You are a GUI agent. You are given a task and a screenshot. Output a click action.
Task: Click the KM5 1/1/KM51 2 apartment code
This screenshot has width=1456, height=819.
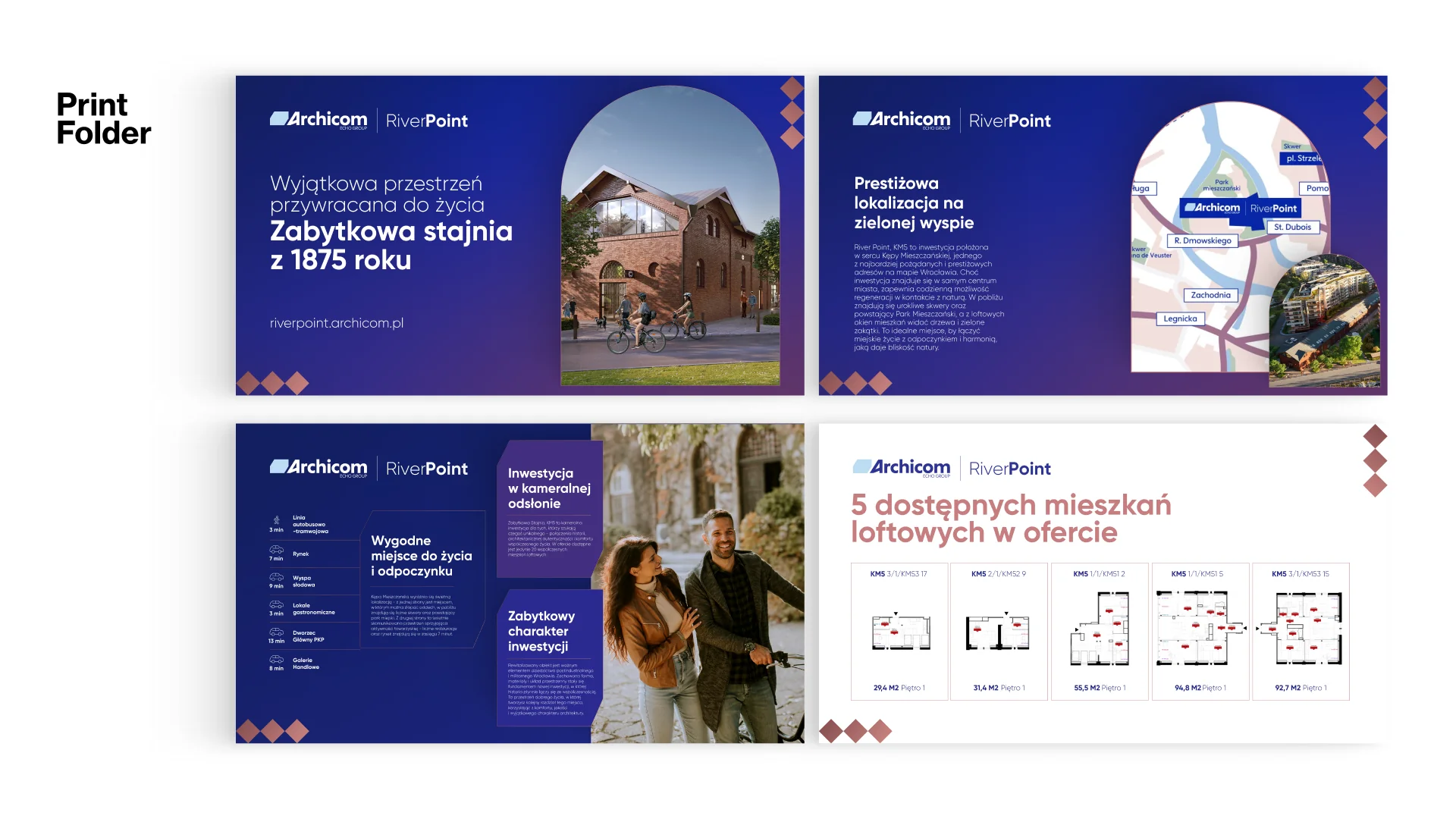click(1099, 574)
